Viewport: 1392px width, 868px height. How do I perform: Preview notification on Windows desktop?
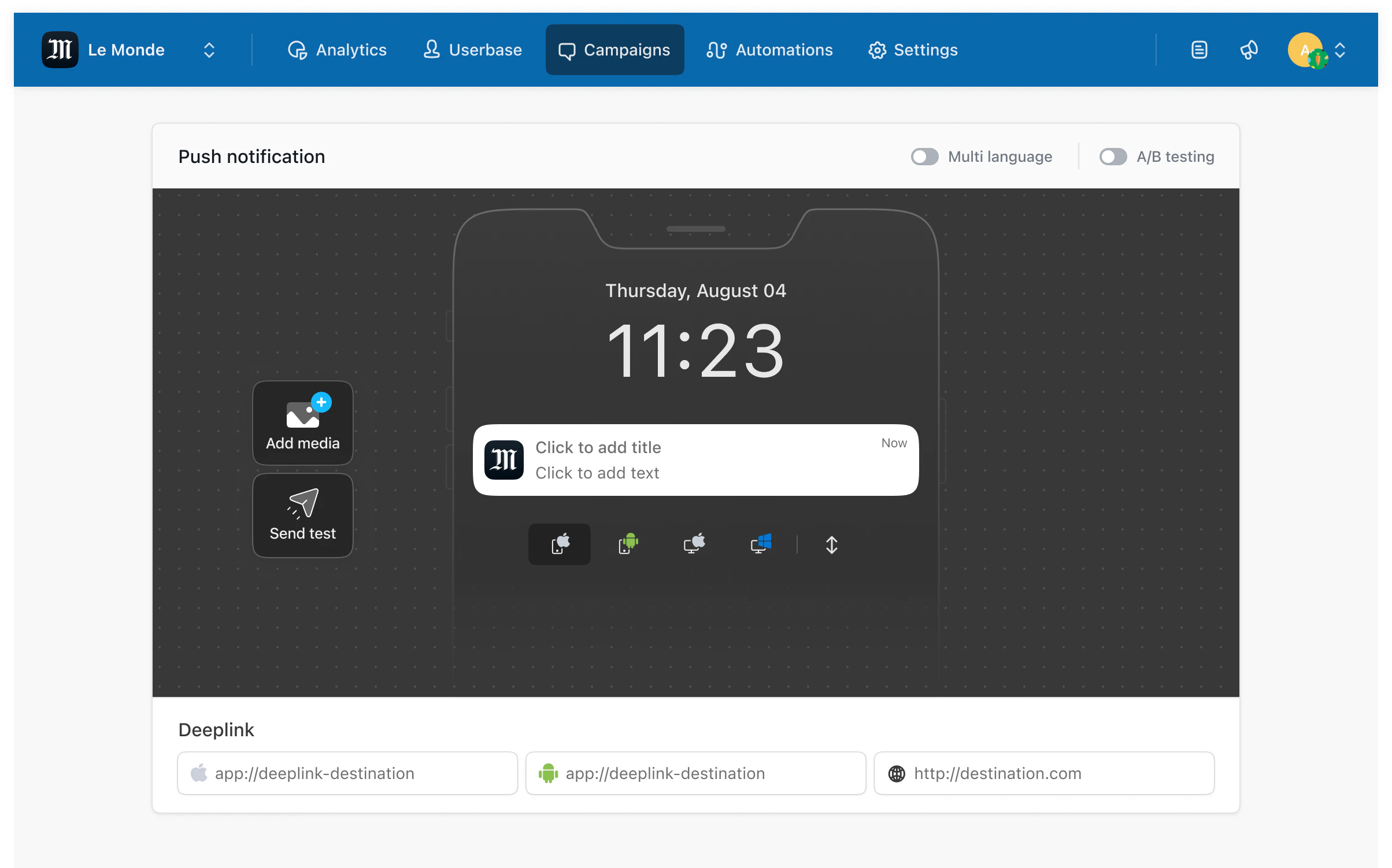point(761,544)
